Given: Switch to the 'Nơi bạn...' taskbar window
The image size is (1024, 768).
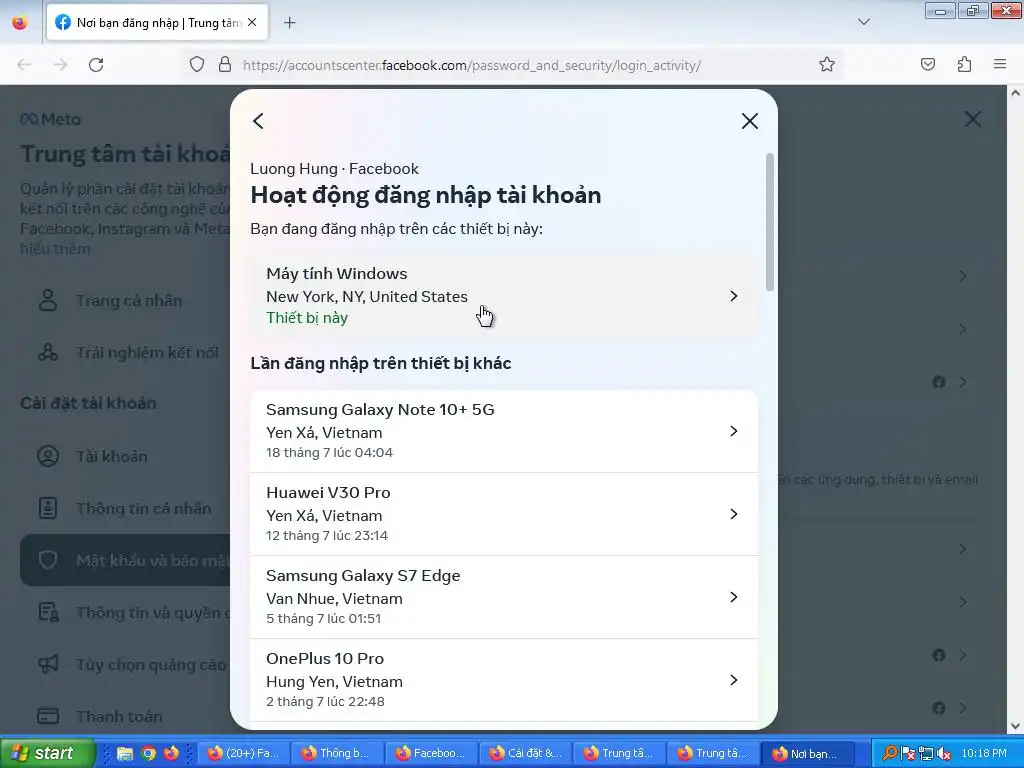Looking at the screenshot, I should tap(808, 754).
